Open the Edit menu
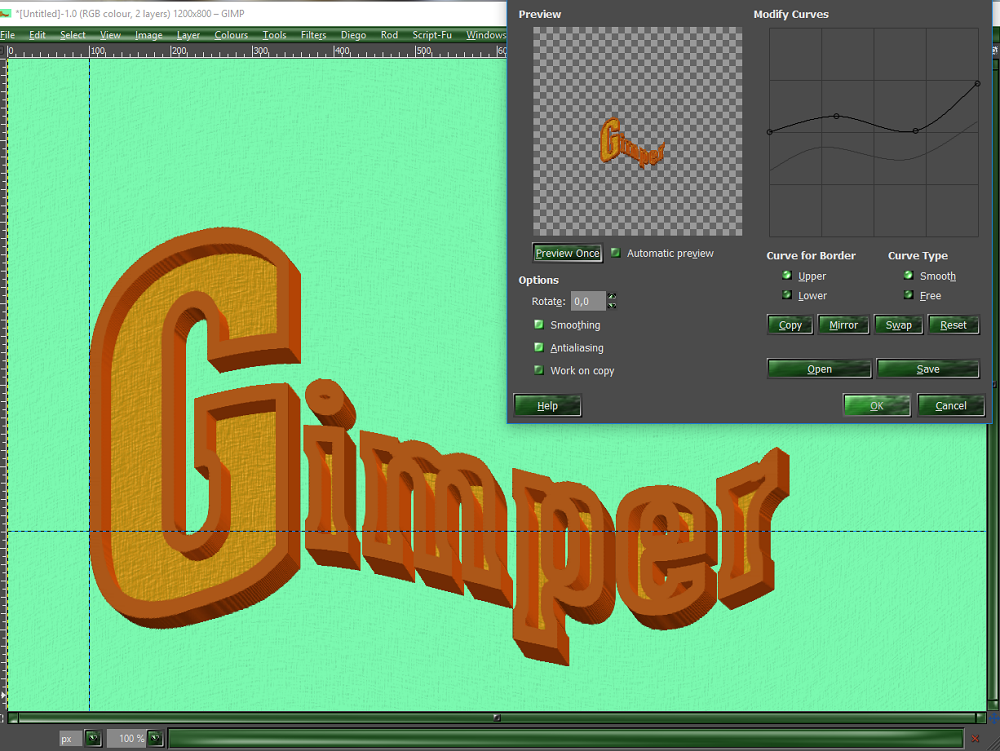This screenshot has width=1000, height=751. point(37,35)
